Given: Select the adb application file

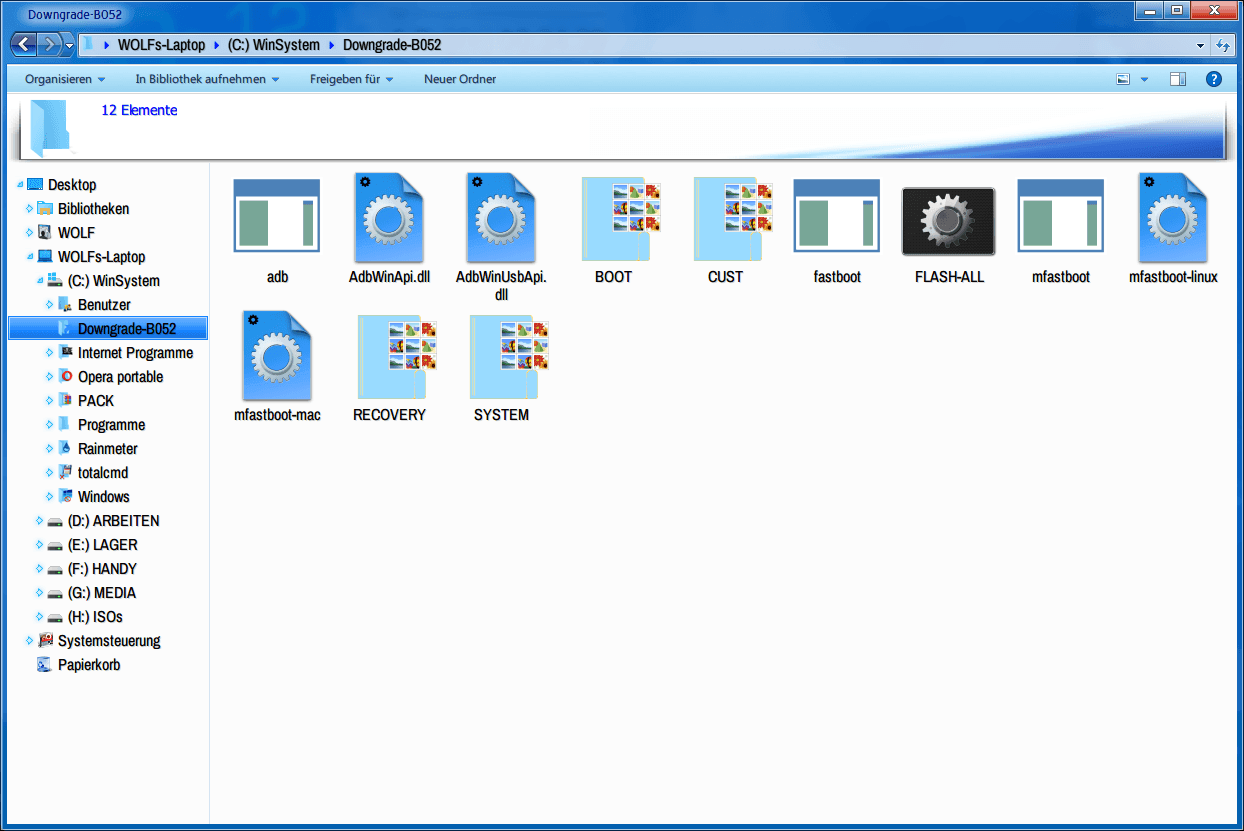Looking at the screenshot, I should point(277,230).
